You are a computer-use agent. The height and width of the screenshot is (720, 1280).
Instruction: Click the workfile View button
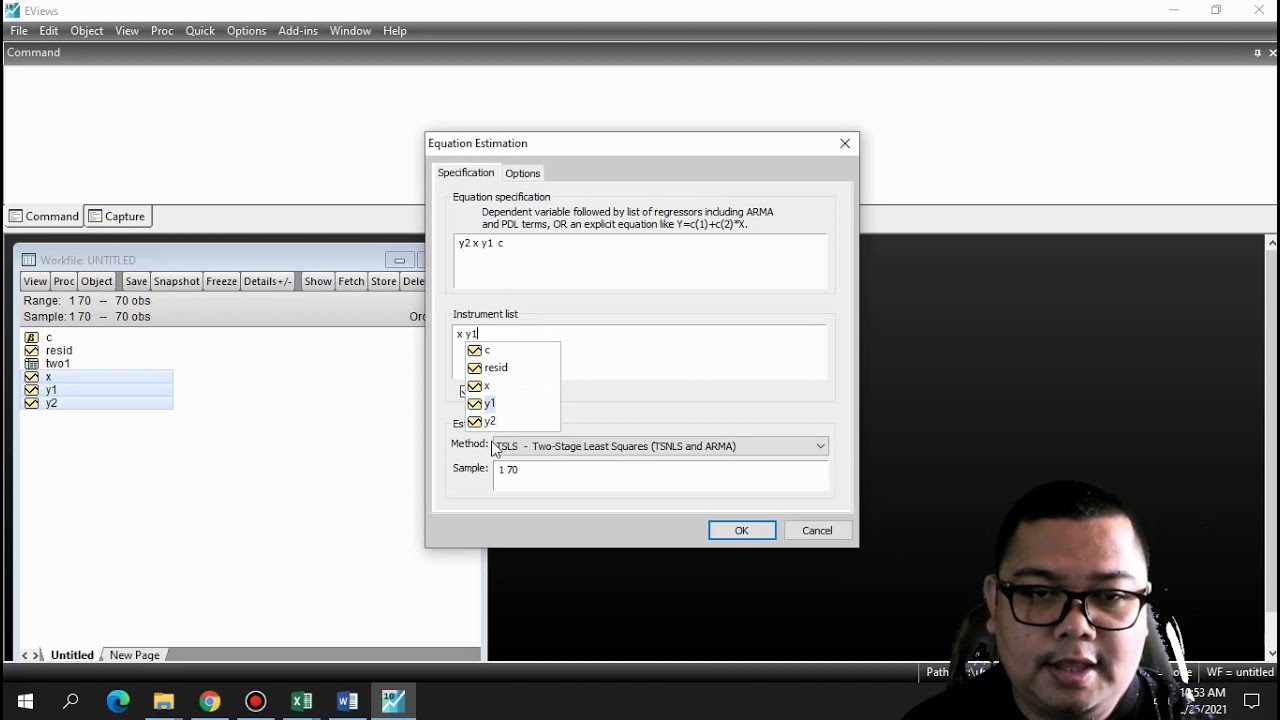pos(35,282)
